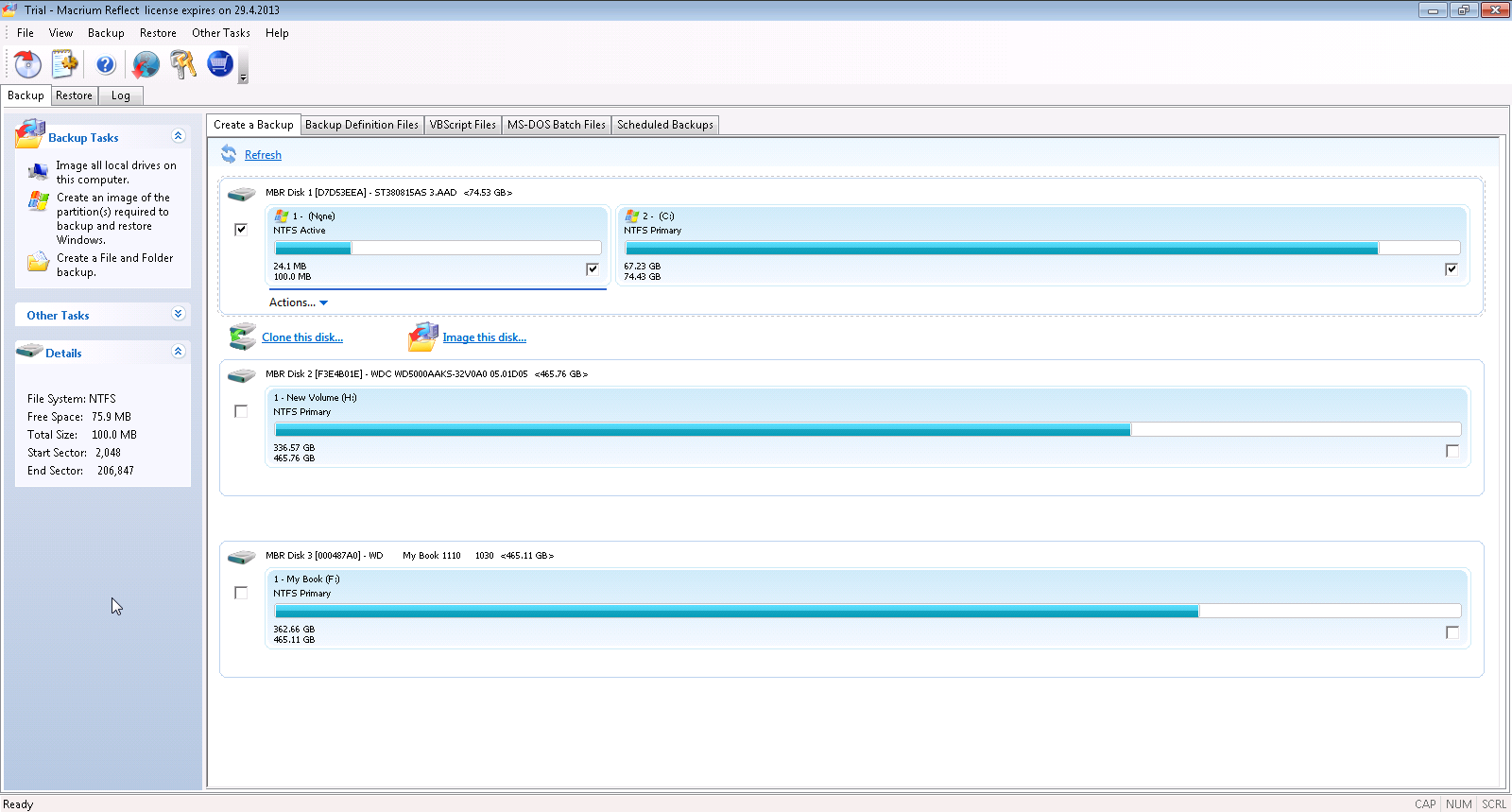
Task: Click the Windows flag icon on partition C:
Action: pyautogui.click(x=632, y=216)
